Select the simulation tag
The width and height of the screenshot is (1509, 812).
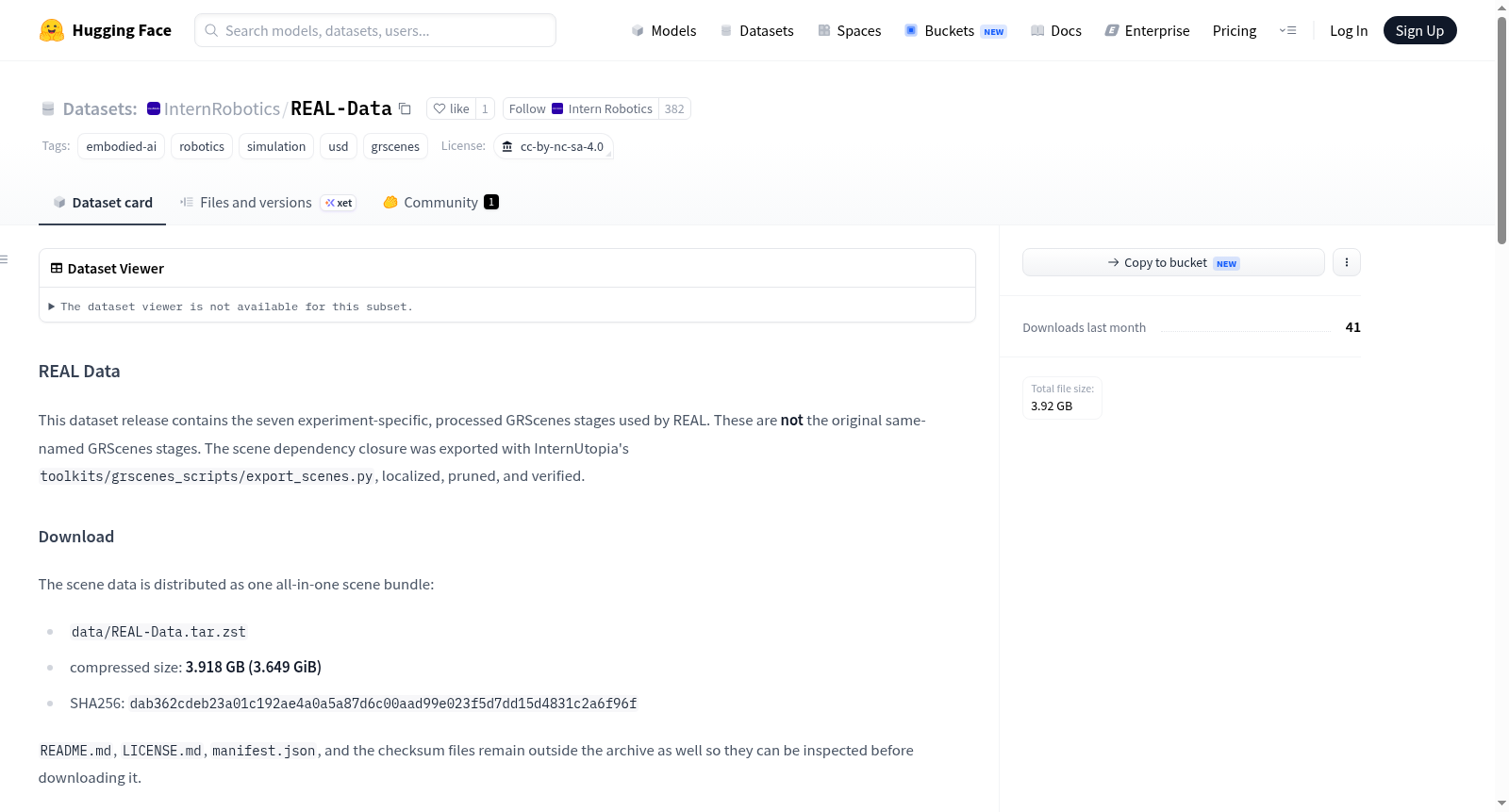pos(276,146)
